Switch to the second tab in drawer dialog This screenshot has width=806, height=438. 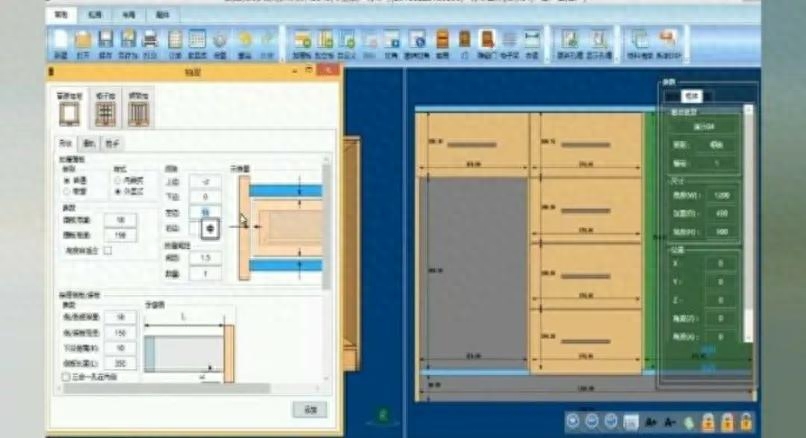coord(91,143)
